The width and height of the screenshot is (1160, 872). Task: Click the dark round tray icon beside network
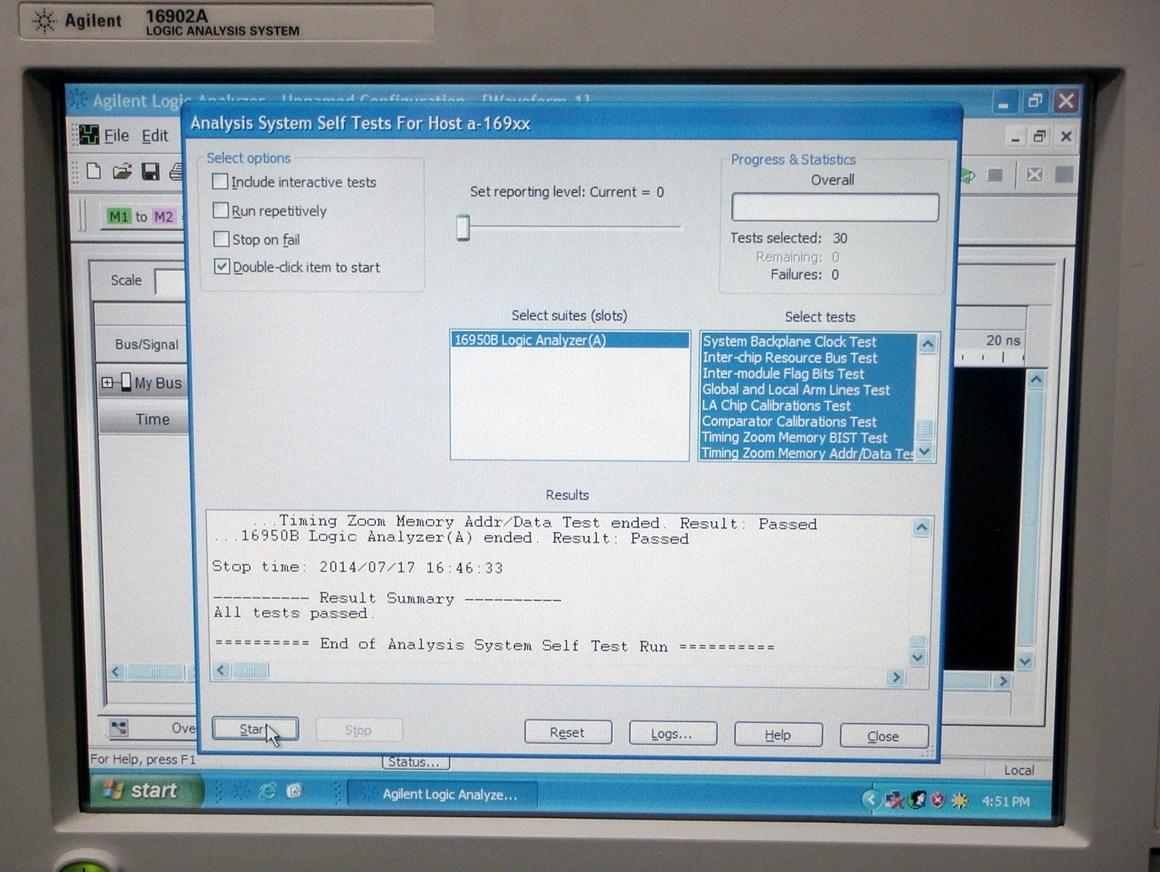(x=917, y=800)
